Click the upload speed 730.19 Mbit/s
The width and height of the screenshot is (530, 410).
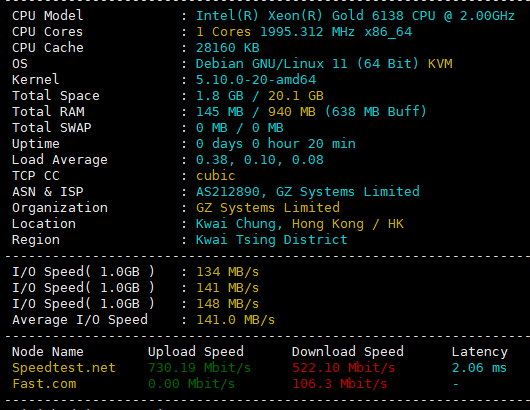[x=199, y=368]
